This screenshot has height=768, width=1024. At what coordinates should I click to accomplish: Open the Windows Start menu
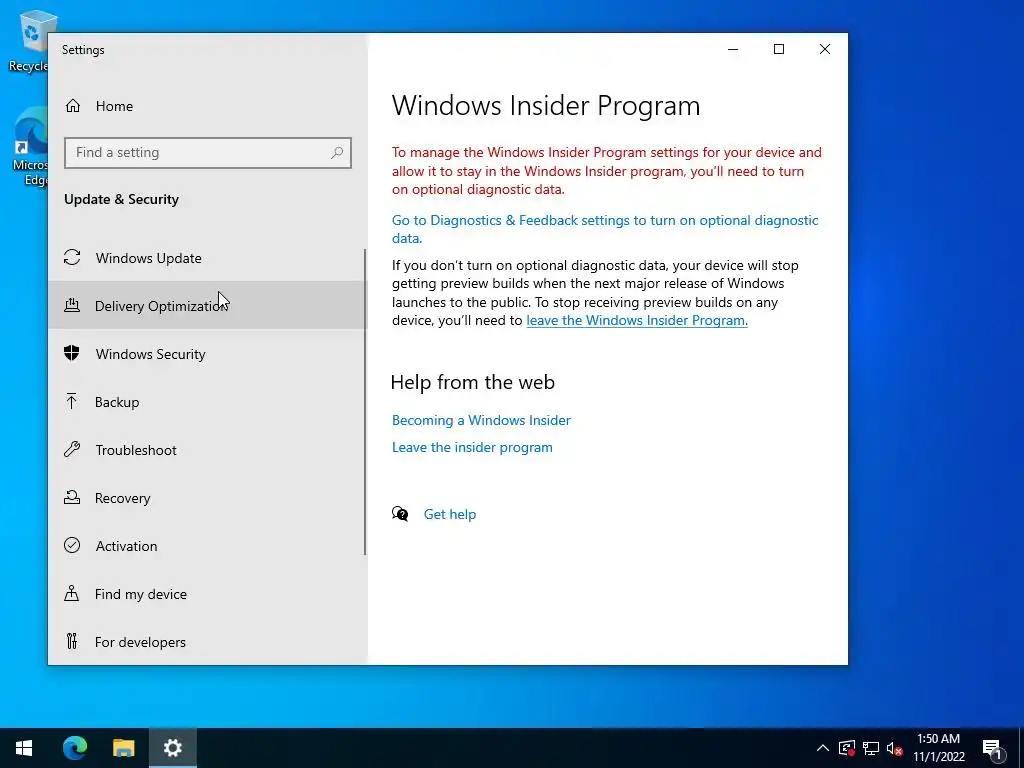tap(24, 748)
